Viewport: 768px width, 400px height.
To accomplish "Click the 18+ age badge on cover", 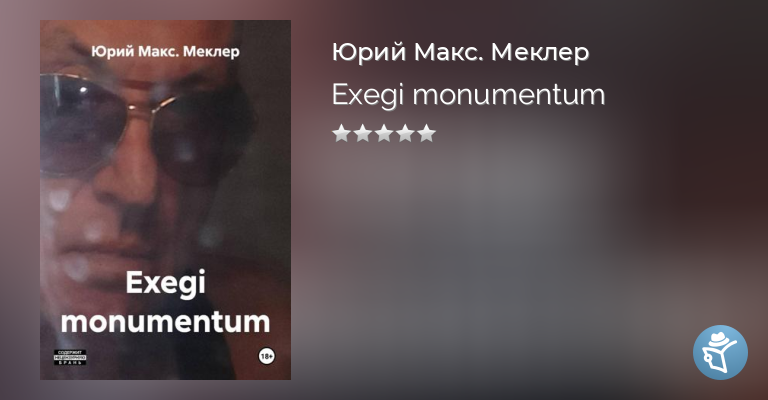I will tap(266, 356).
